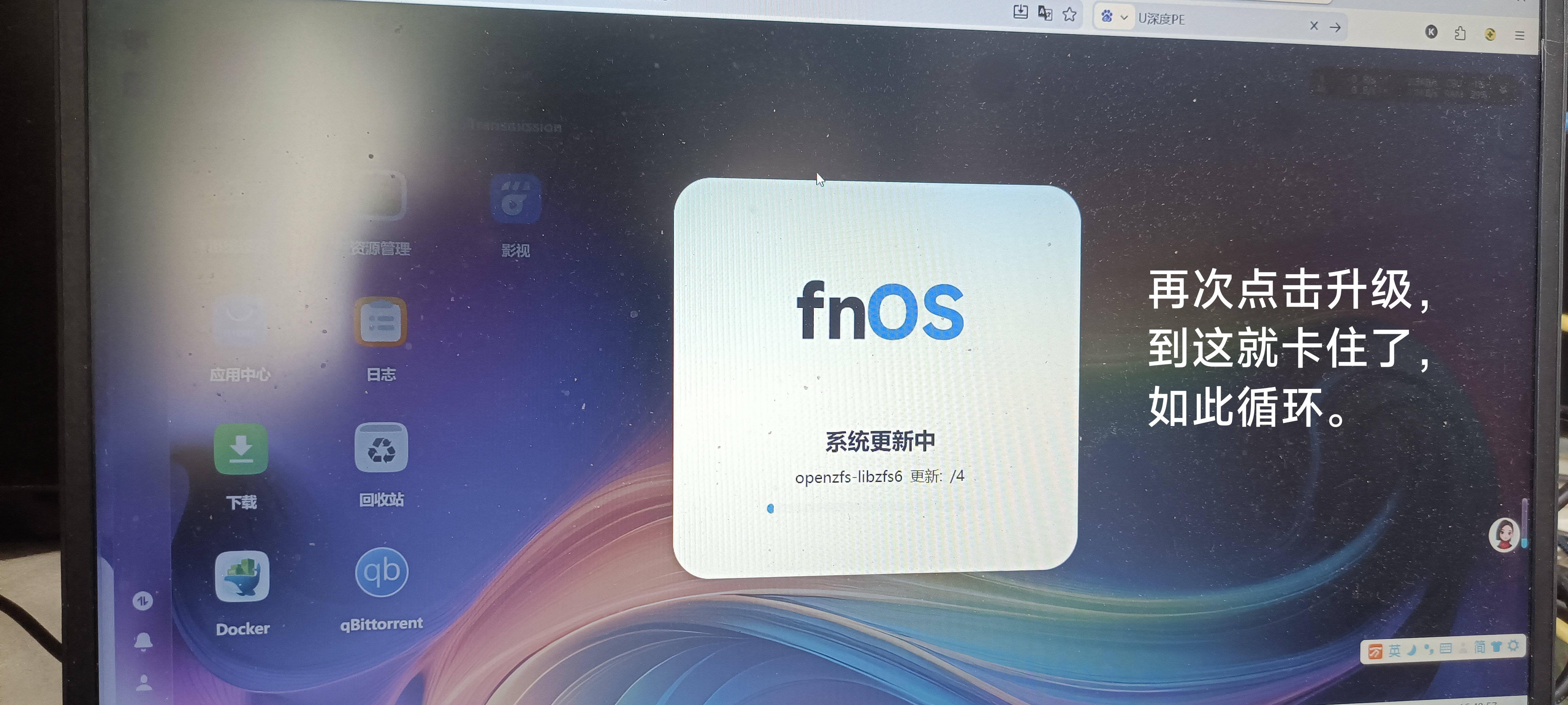Click the openzfs-libzfs6 更新 status text
This screenshot has width=1568, height=705.
coord(880,476)
